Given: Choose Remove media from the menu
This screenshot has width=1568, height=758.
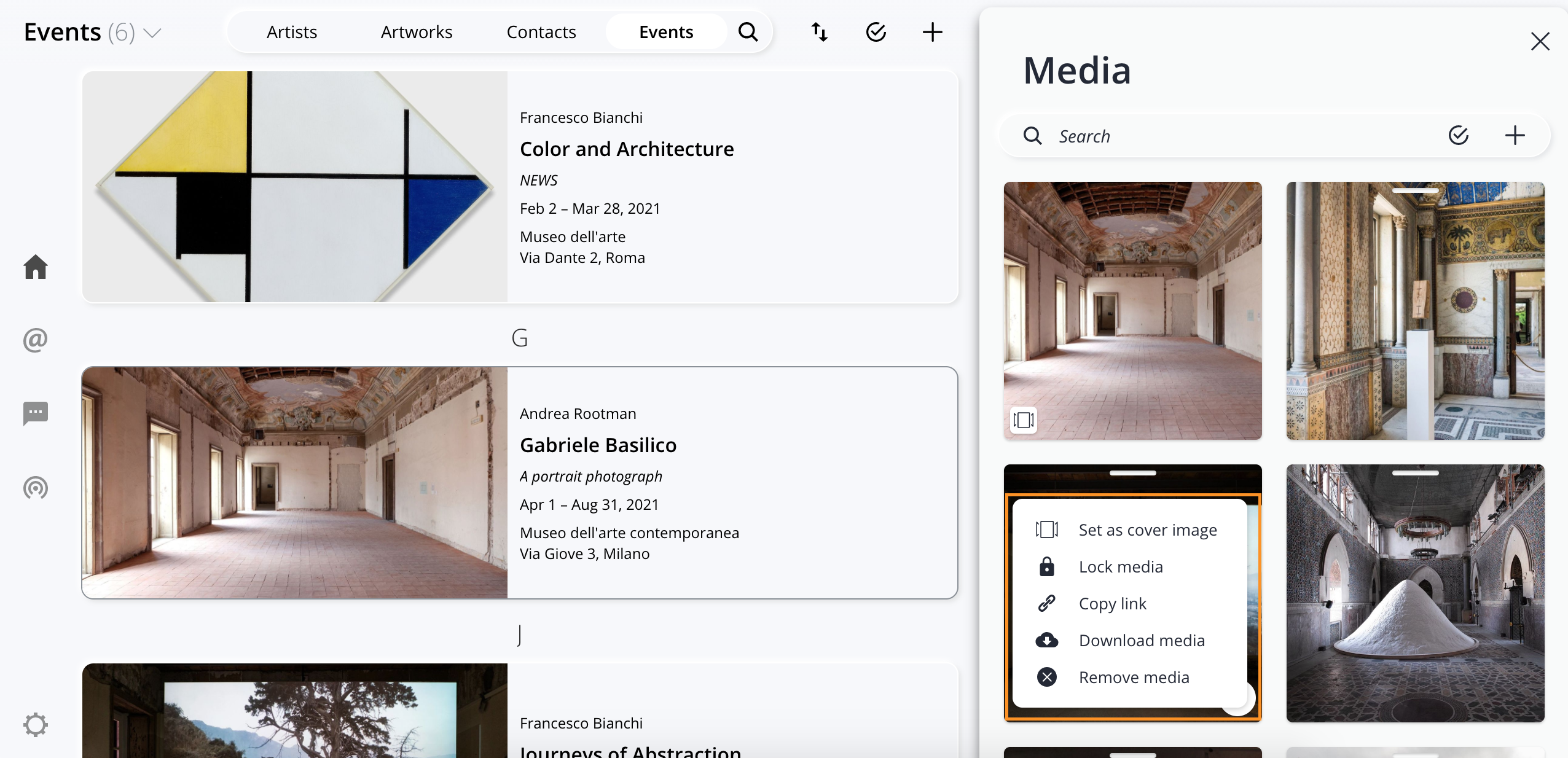Looking at the screenshot, I should [x=1129, y=677].
